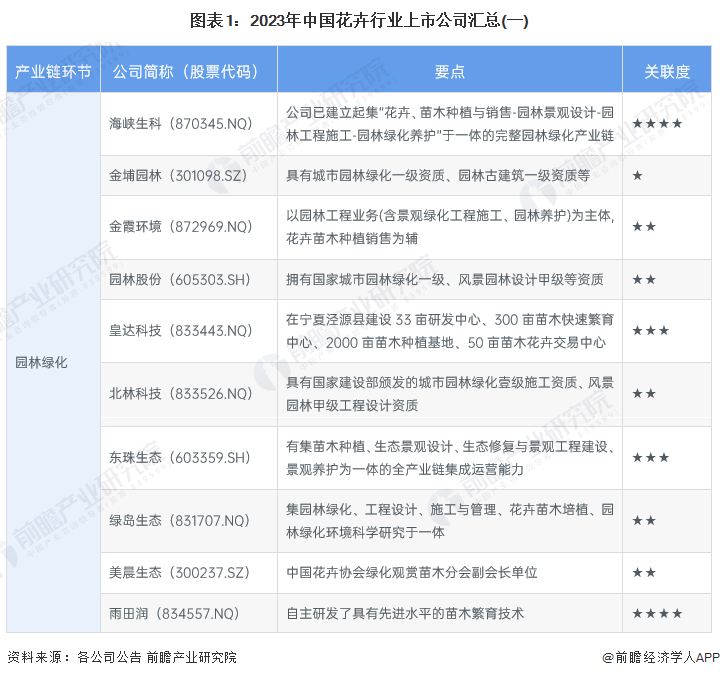Click the text '拥有国家城市园林绿化一级、风景园林设计甲级等资质'
Viewport: 720px width, 678px height.
444,280
